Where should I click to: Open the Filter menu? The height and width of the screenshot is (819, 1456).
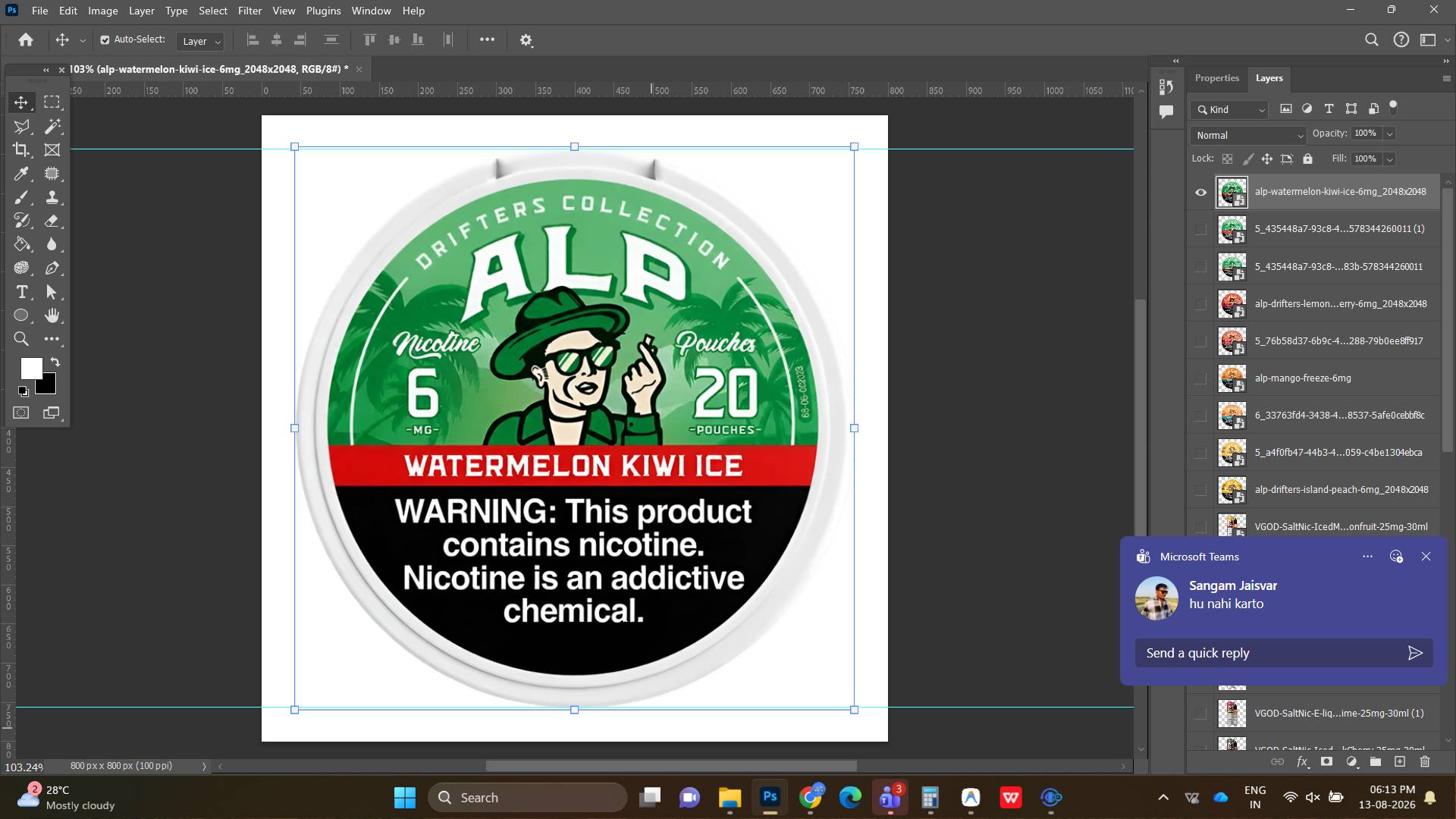pos(249,11)
